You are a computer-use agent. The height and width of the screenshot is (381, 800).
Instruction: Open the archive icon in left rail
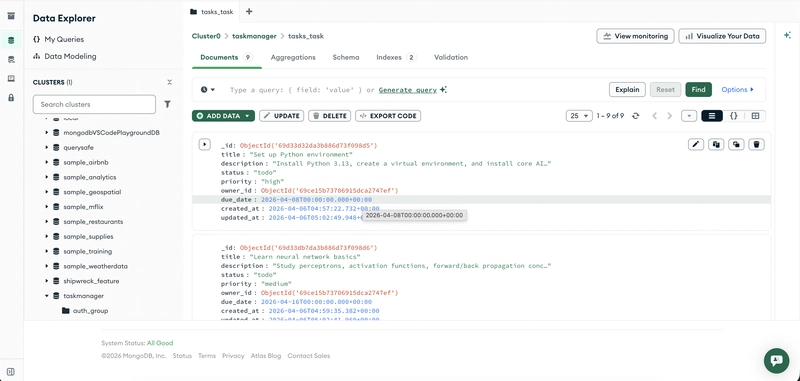click(x=11, y=16)
